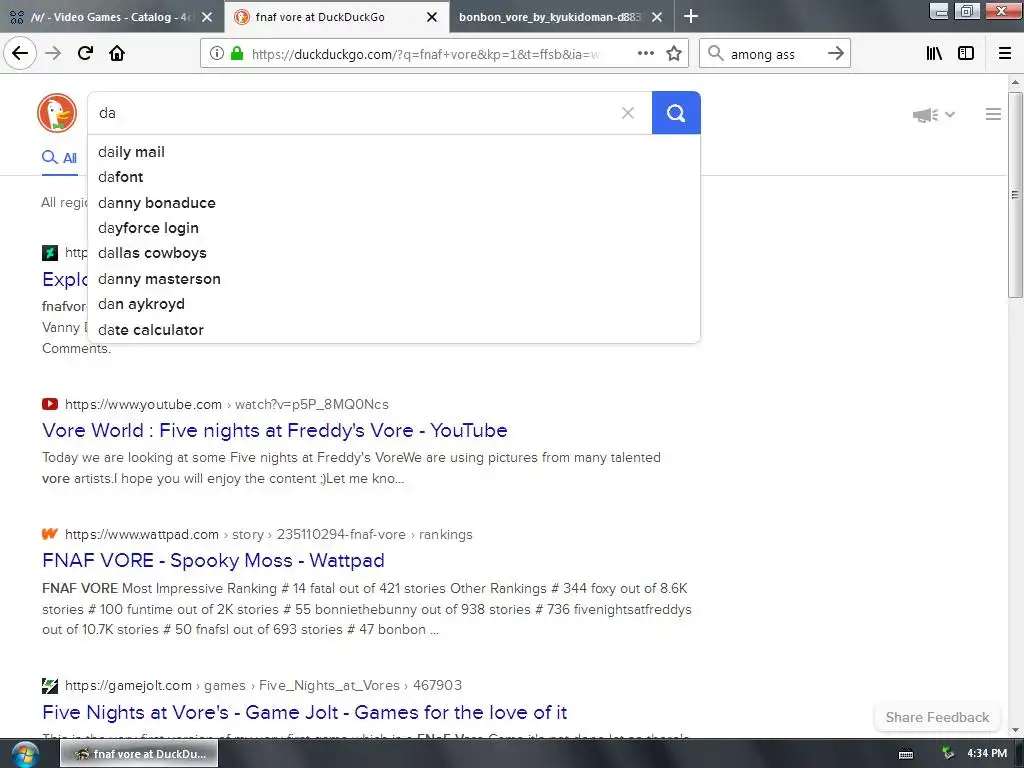1024x768 pixels.
Task: Click the network tray icon
Action: point(947,754)
